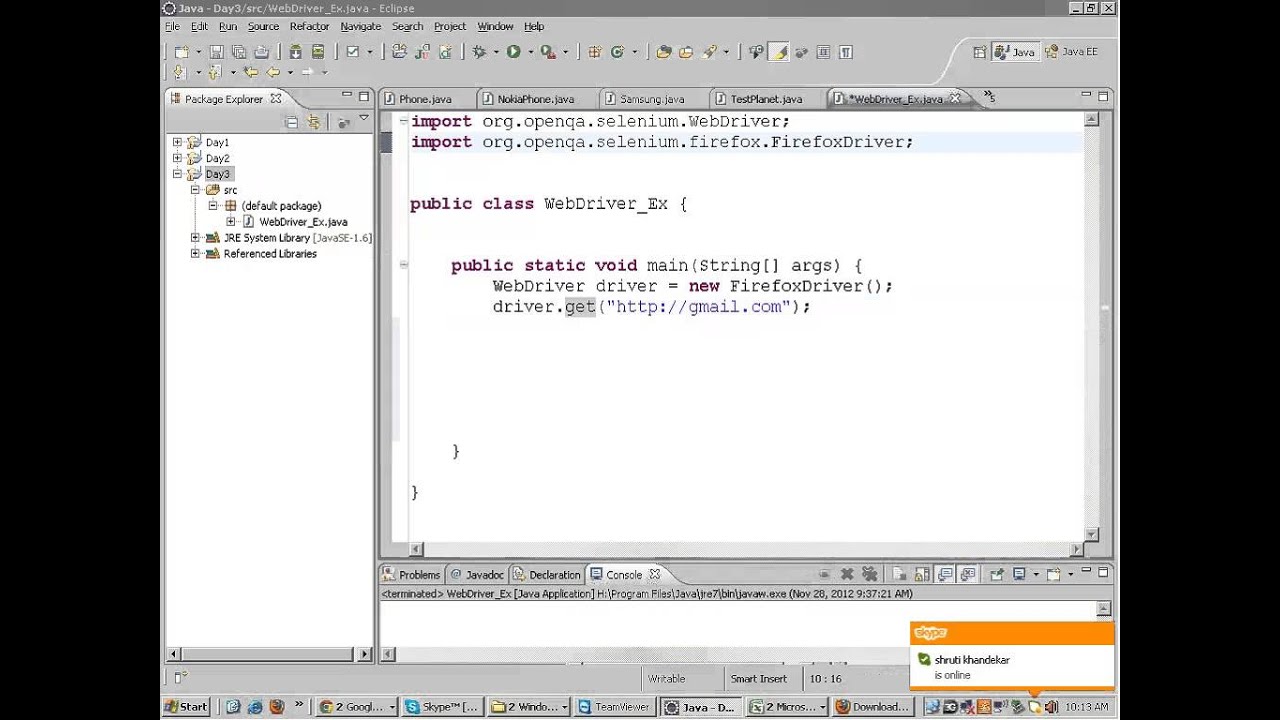Screen dimensions: 1280x720
Task: Click the Save toolbar icon
Action: (216, 52)
